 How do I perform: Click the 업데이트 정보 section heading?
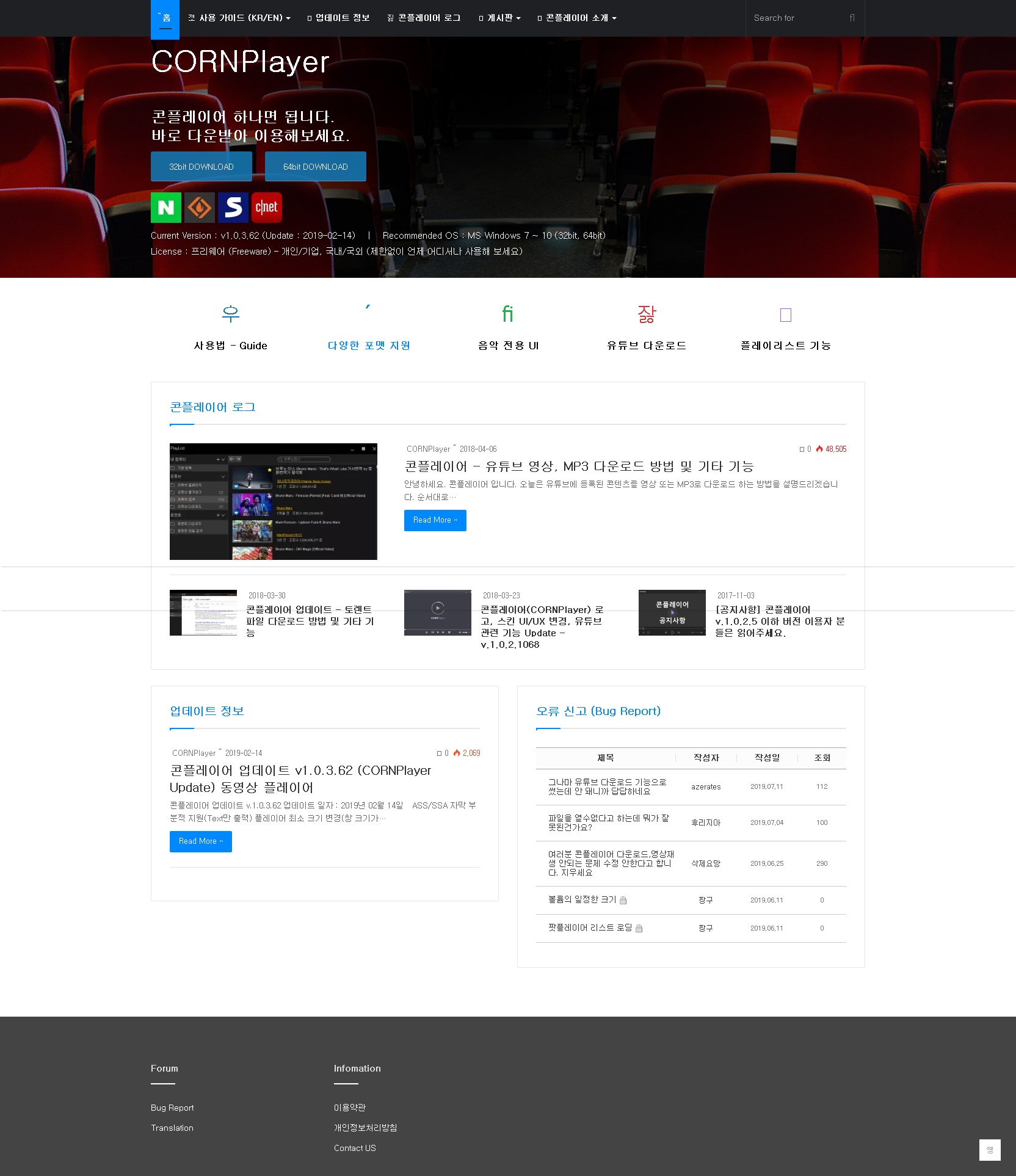tap(207, 711)
